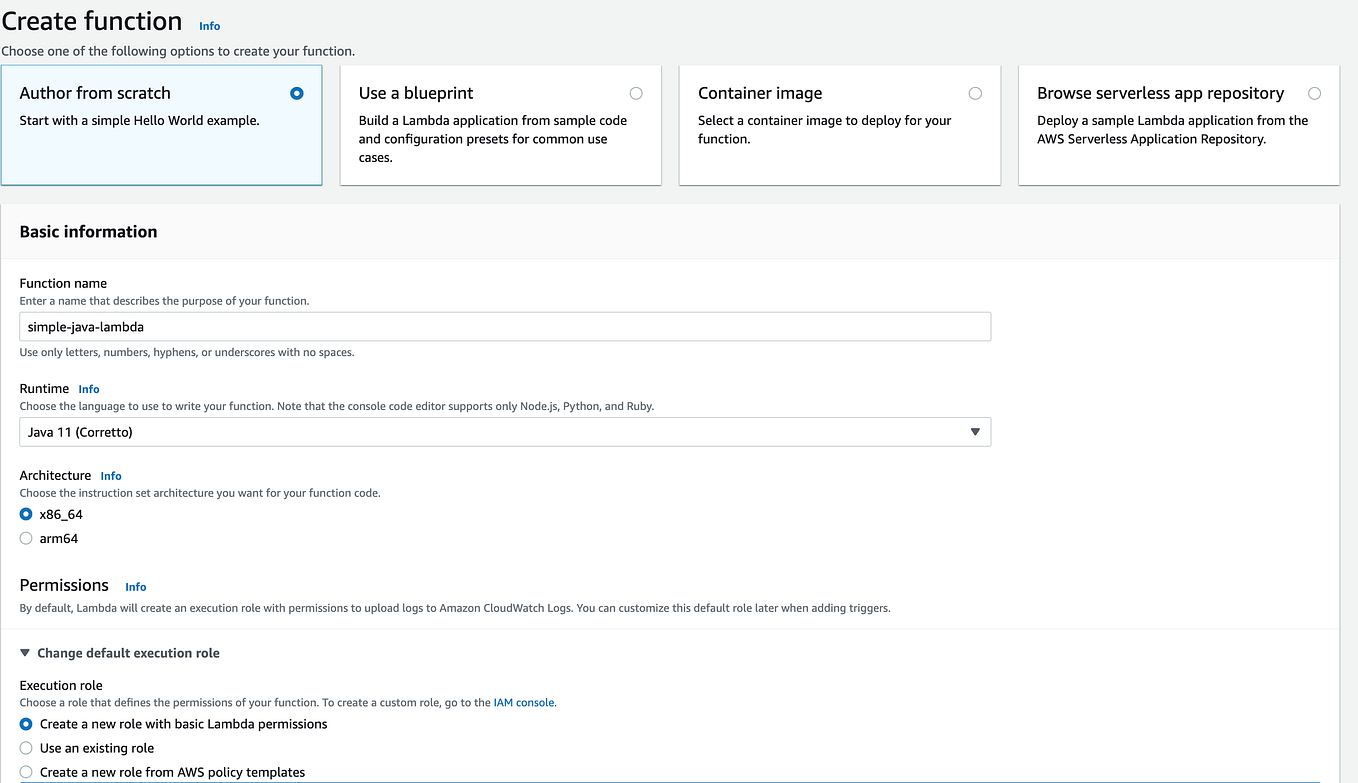Image resolution: width=1358 pixels, height=783 pixels.
Task: Click the Function name input field
Action: point(505,327)
